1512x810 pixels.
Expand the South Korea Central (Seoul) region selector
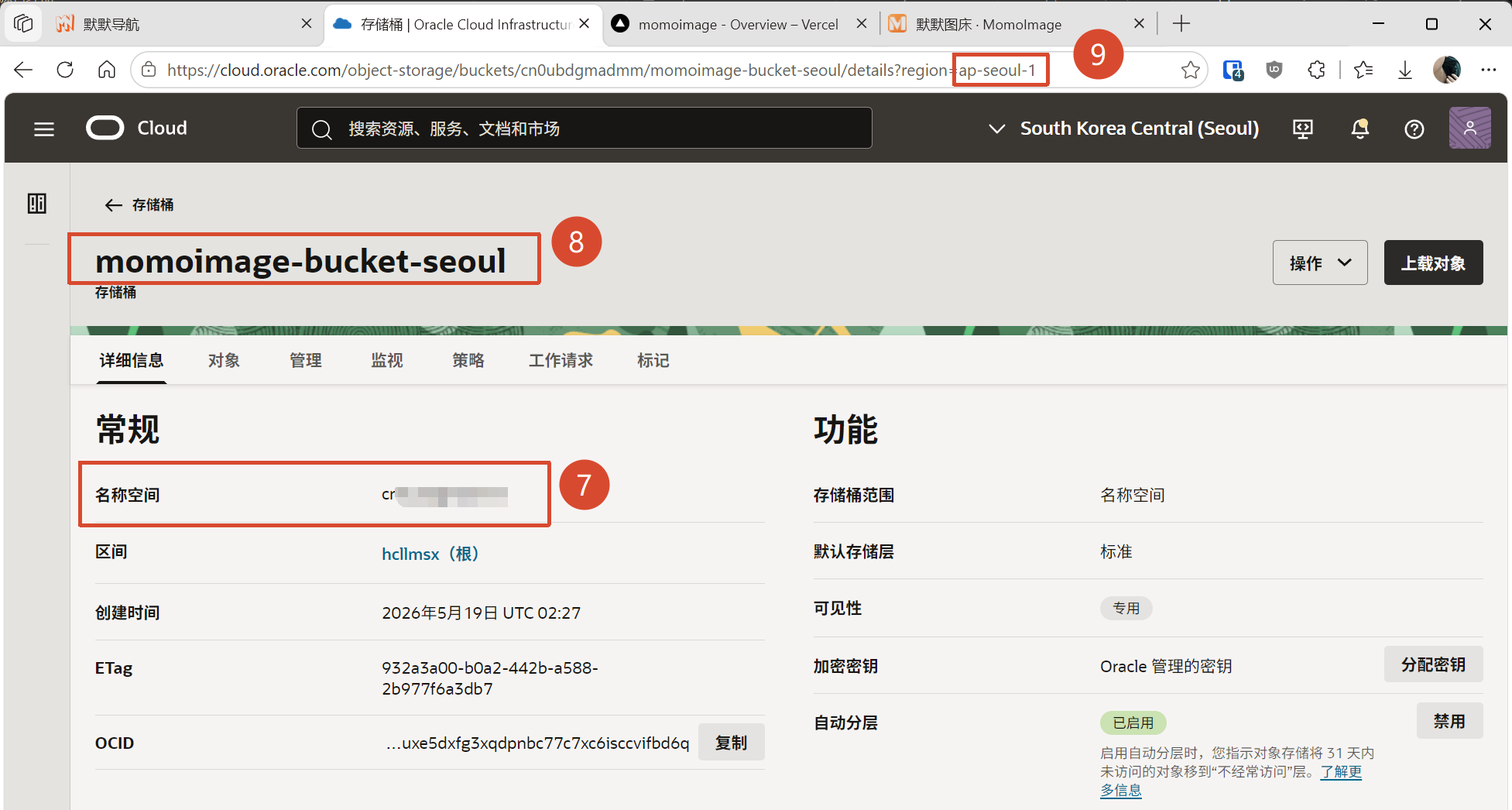1124,129
